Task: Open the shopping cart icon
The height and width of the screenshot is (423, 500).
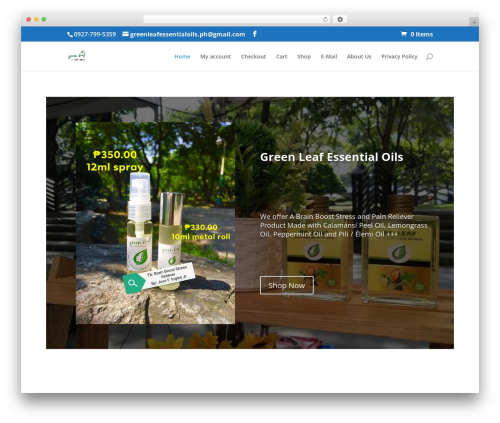Action: 404,34
